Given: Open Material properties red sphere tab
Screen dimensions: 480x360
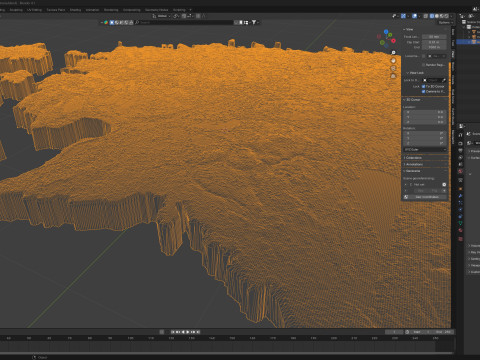Looking at the screenshot, I should click(x=460, y=230).
